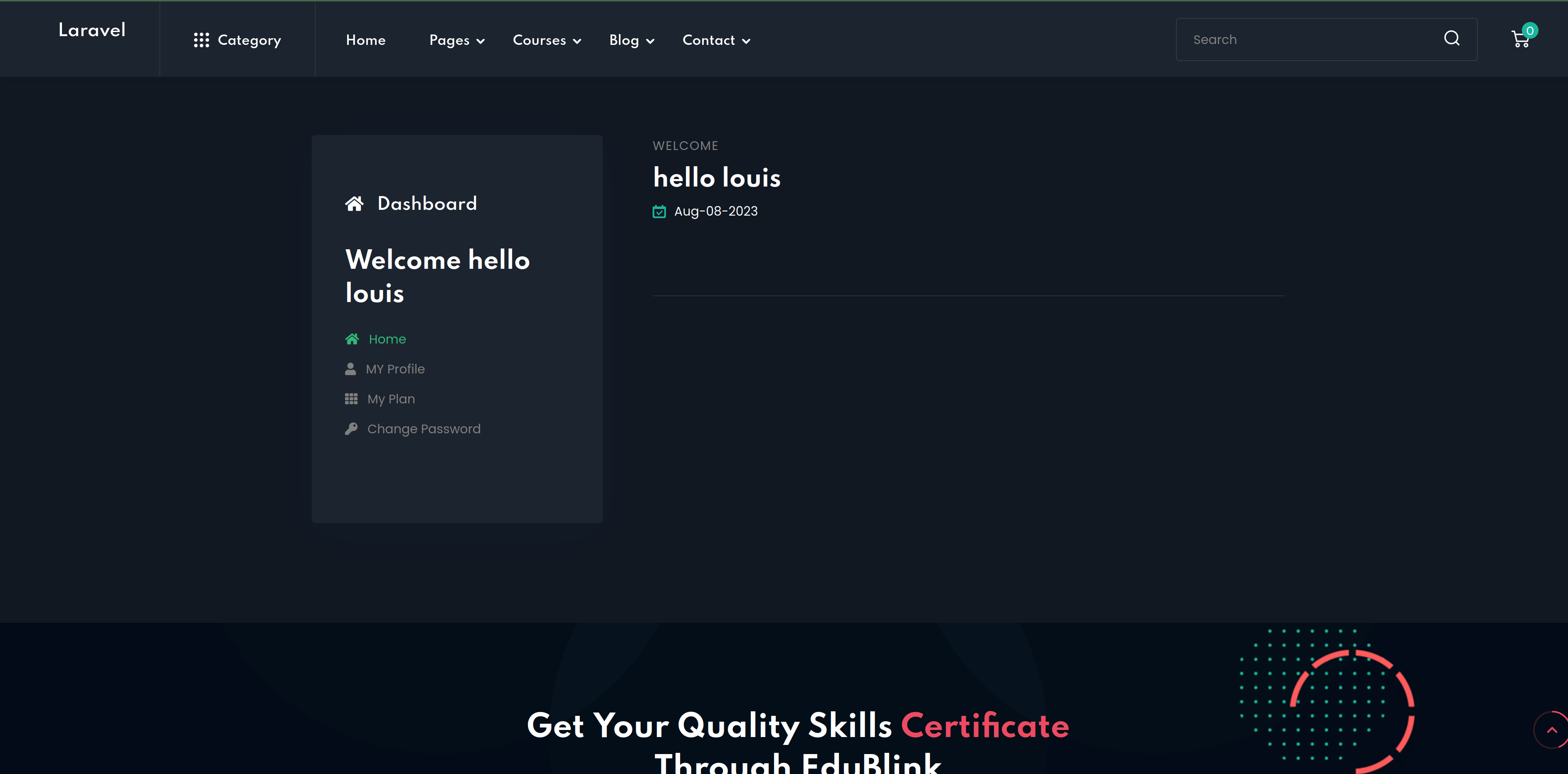Open the Category menu
The image size is (1568, 774).
pos(237,40)
